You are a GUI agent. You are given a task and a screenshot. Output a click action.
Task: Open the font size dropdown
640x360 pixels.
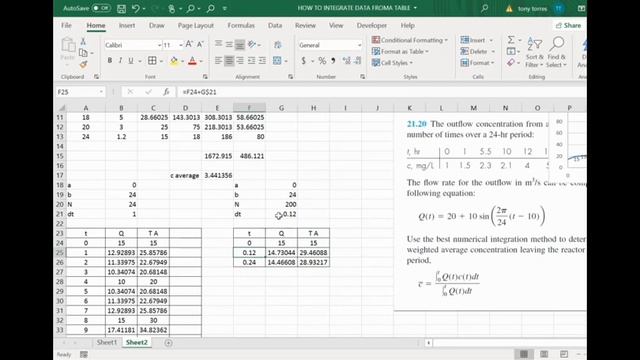pyautogui.click(x=181, y=45)
